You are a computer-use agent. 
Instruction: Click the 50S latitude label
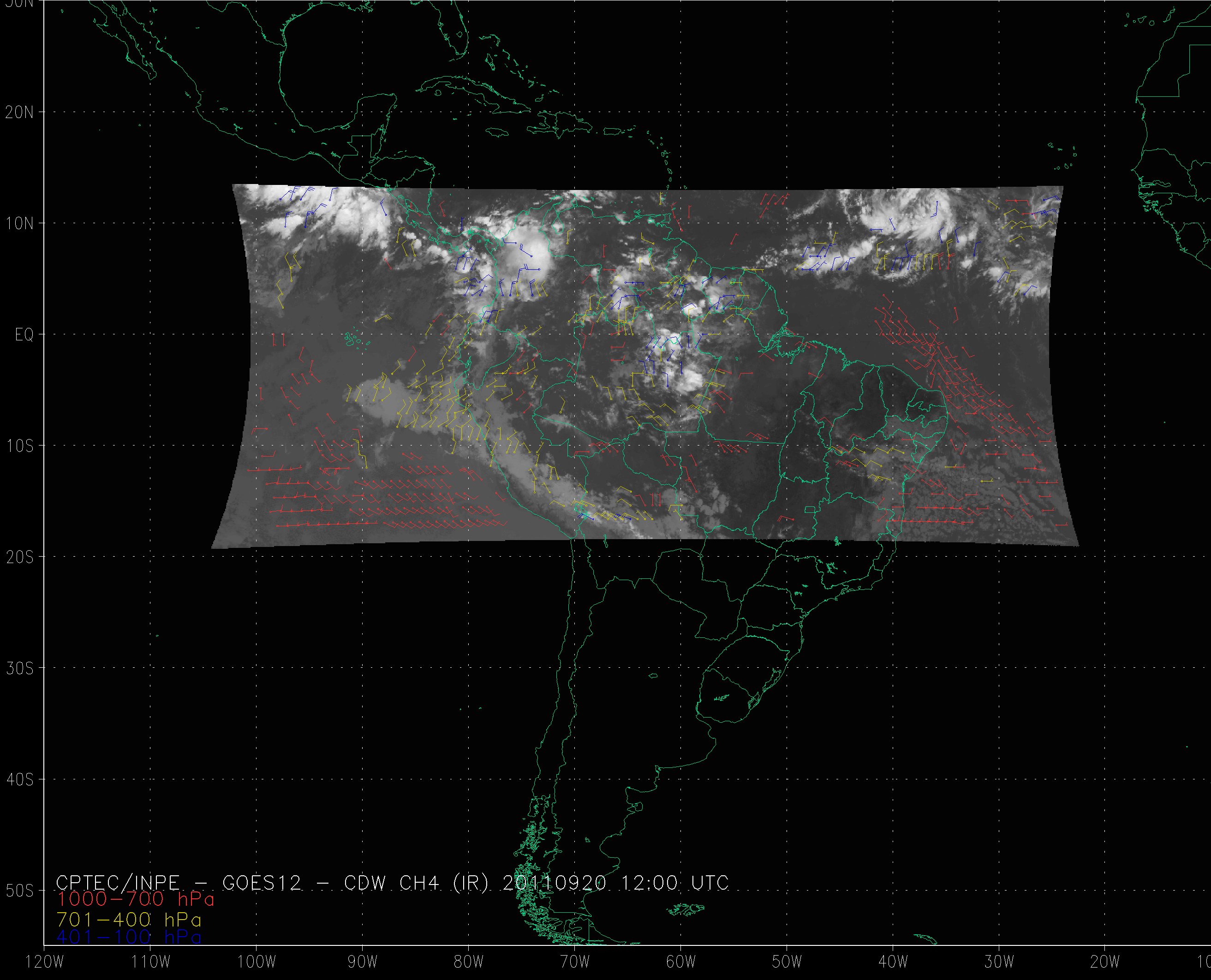pos(20,891)
